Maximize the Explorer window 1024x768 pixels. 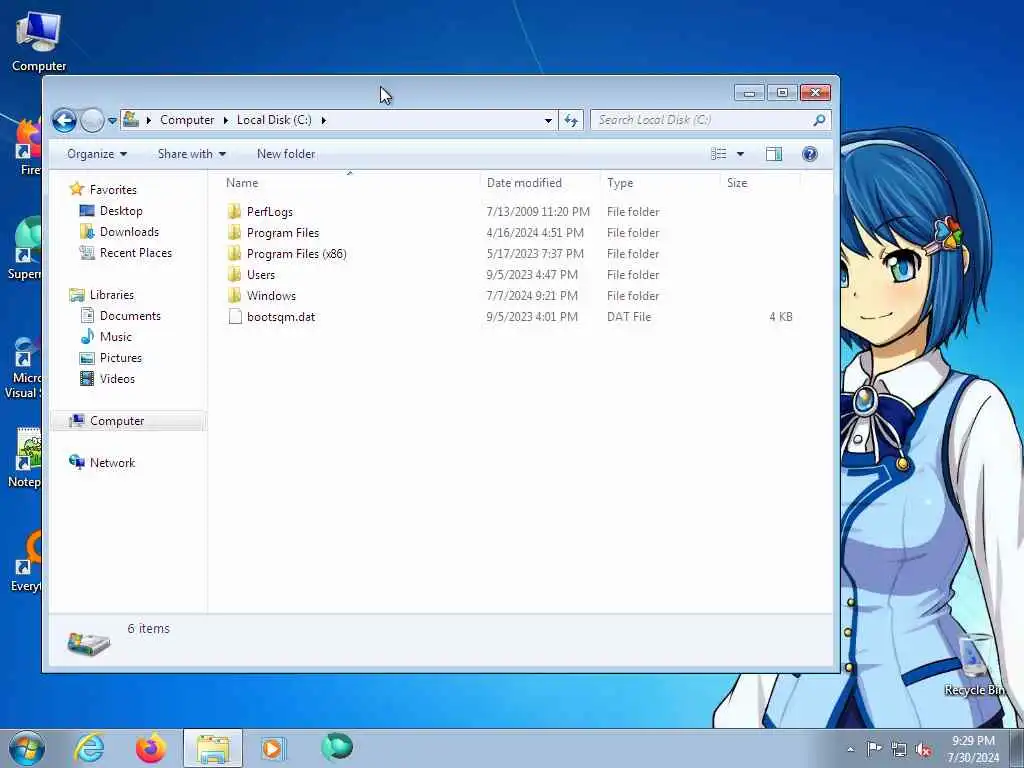(782, 93)
